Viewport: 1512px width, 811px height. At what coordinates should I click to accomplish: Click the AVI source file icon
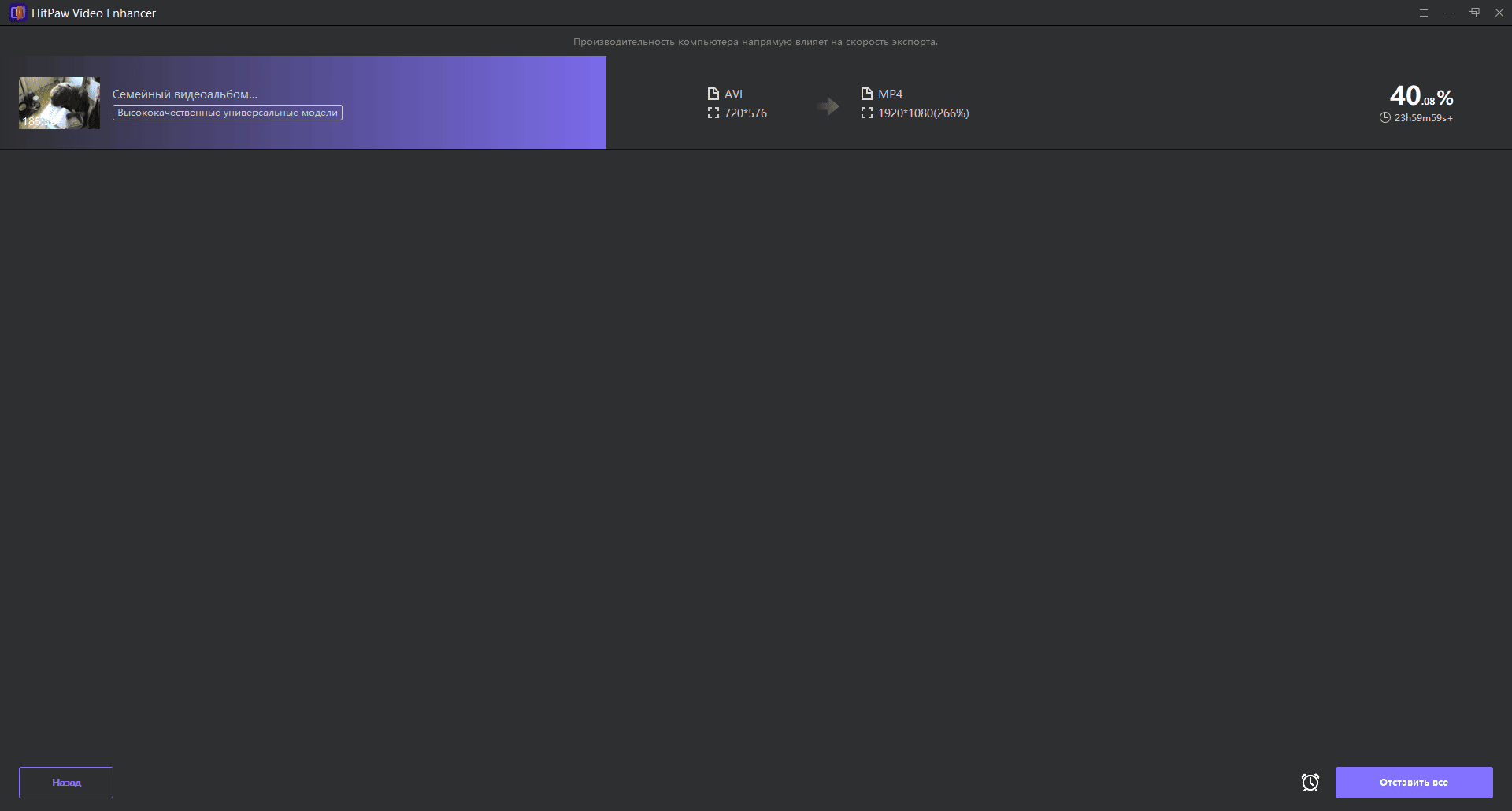pos(713,94)
